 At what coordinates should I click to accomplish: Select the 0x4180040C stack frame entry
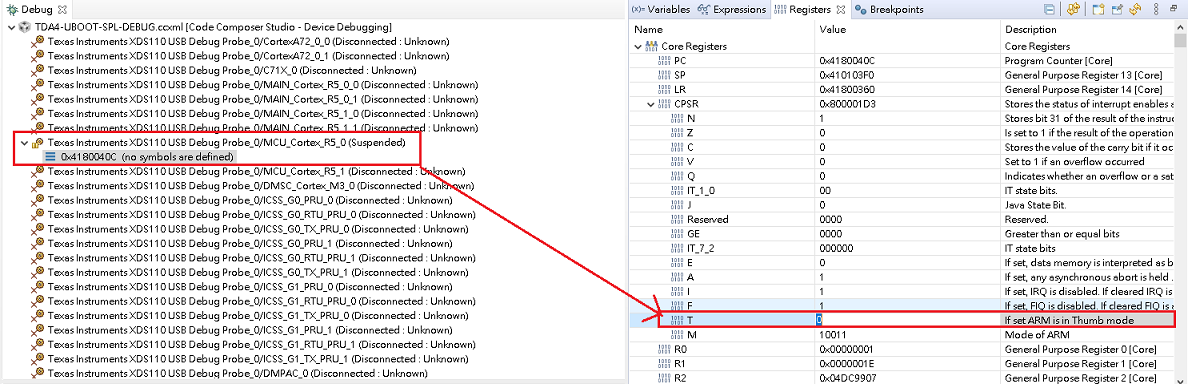tap(140, 157)
